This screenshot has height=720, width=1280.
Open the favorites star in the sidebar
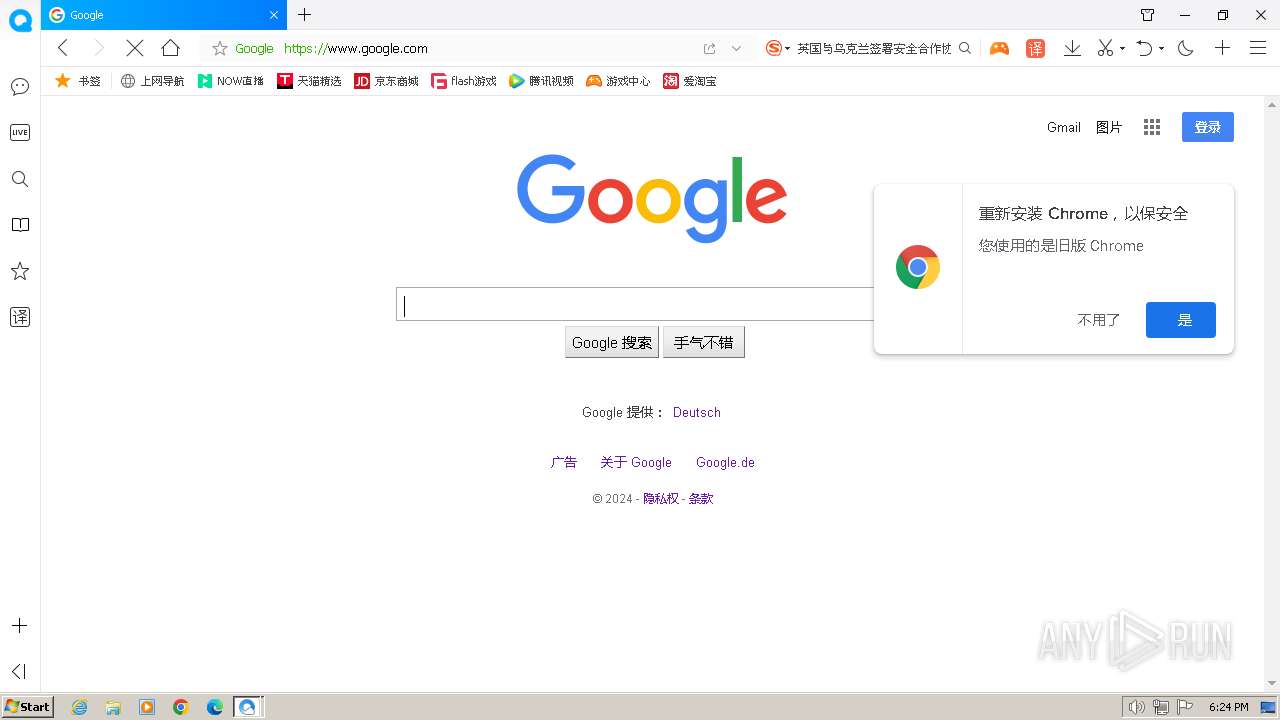(x=20, y=271)
